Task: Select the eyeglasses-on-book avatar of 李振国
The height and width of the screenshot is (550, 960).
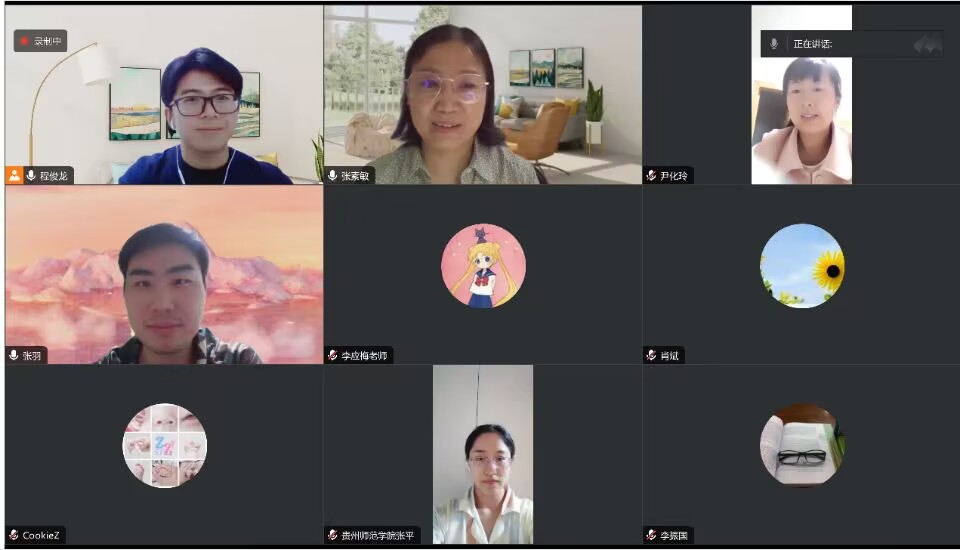Action: click(802, 445)
